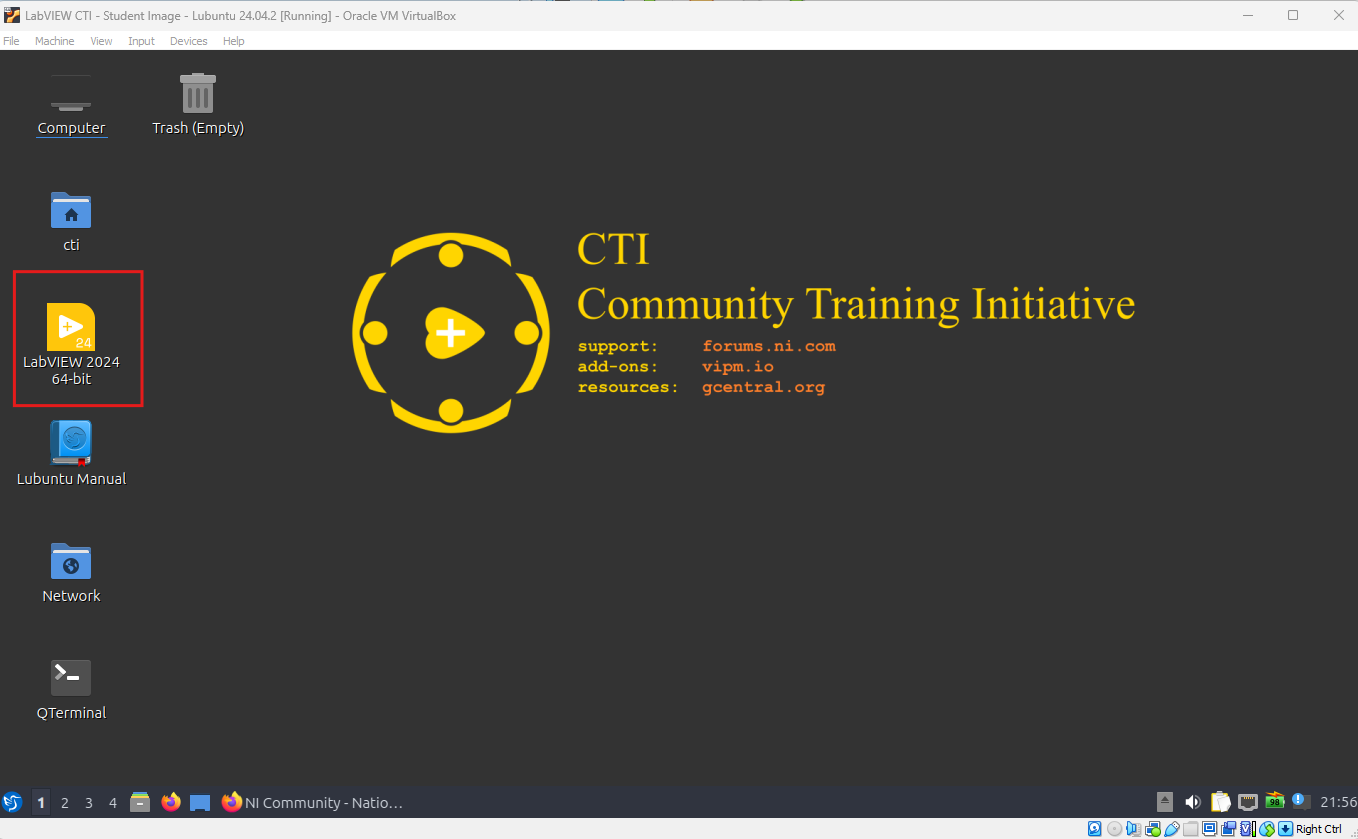Click the VirtualBox keyboard capture arrow indicator

pyautogui.click(x=1285, y=829)
